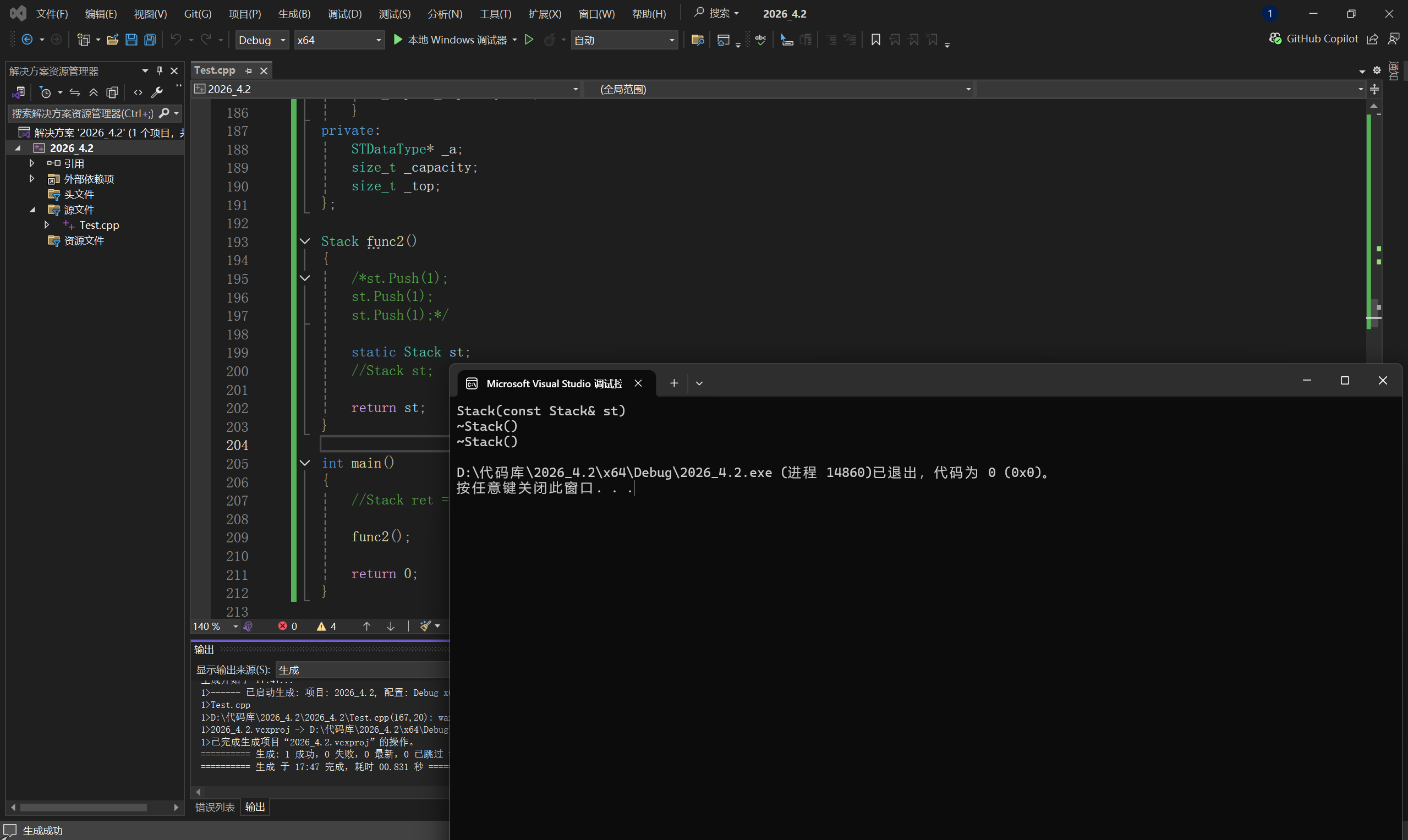This screenshot has width=1408, height=840.
Task: Toggle Show All Files in Solution Explorer
Action: tap(112, 92)
